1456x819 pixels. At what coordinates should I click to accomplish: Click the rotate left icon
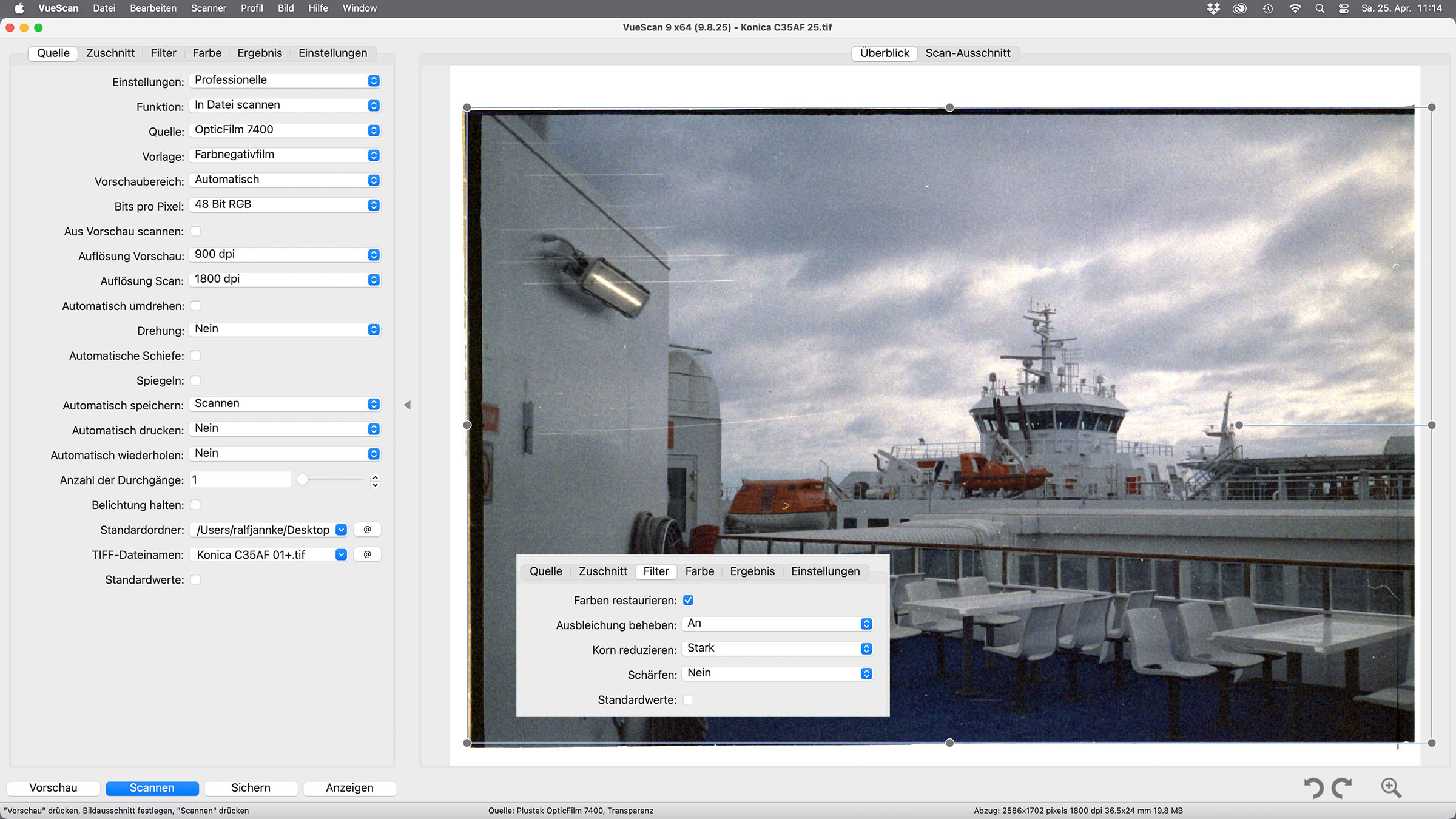click(x=1314, y=787)
